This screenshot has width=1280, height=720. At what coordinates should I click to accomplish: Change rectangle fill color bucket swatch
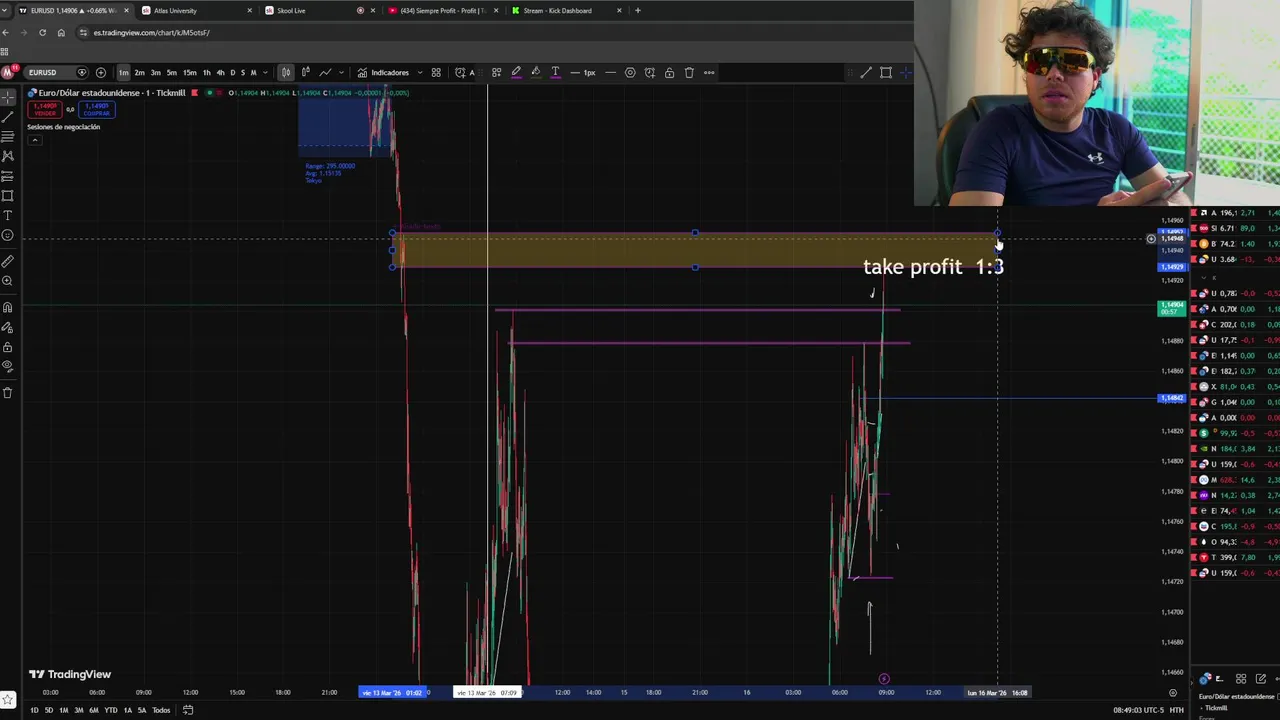pos(536,72)
